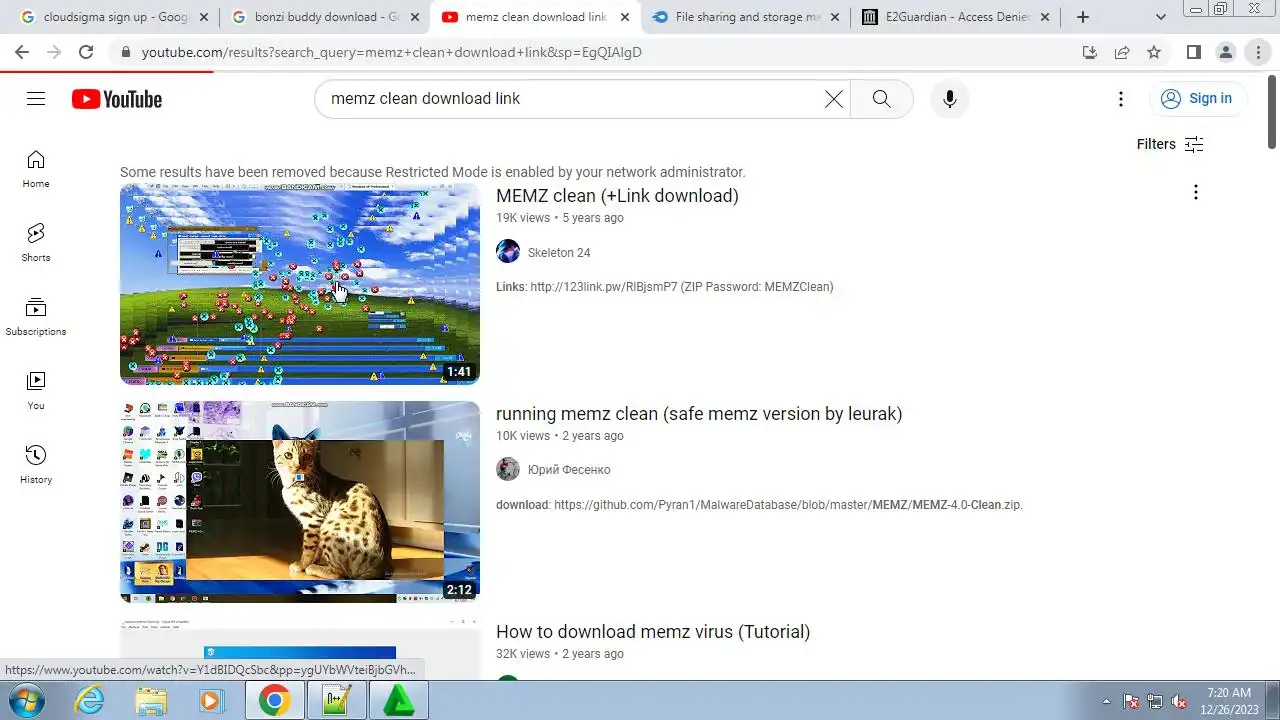Viewport: 1280px width, 720px height.
Task: Click Юрий Фесенко channel avatar
Action: click(x=508, y=469)
